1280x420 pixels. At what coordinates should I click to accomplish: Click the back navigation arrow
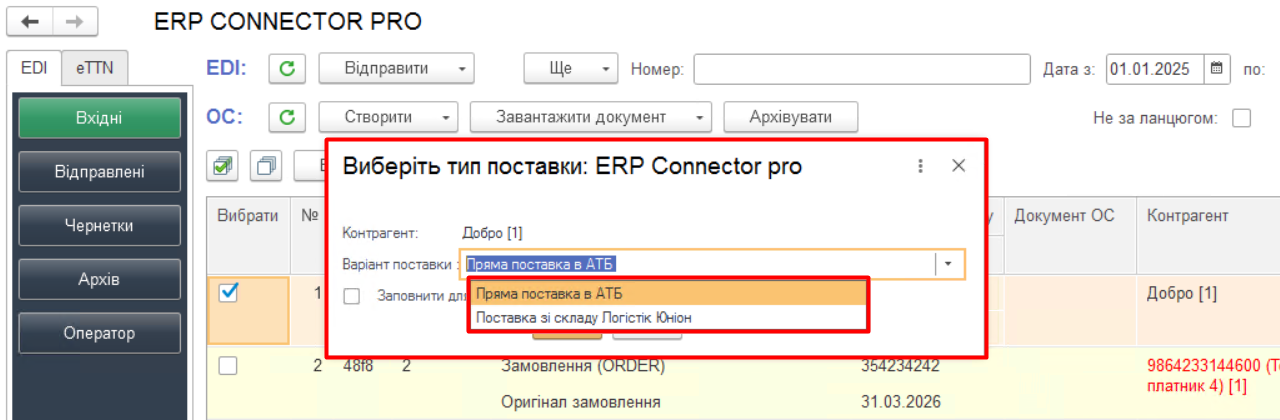point(30,21)
